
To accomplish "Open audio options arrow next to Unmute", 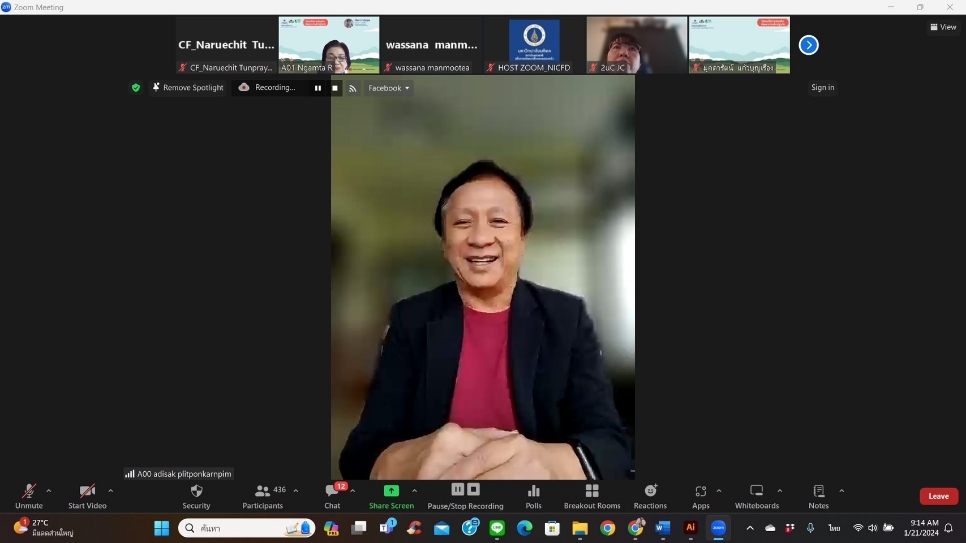I will click(49, 491).
